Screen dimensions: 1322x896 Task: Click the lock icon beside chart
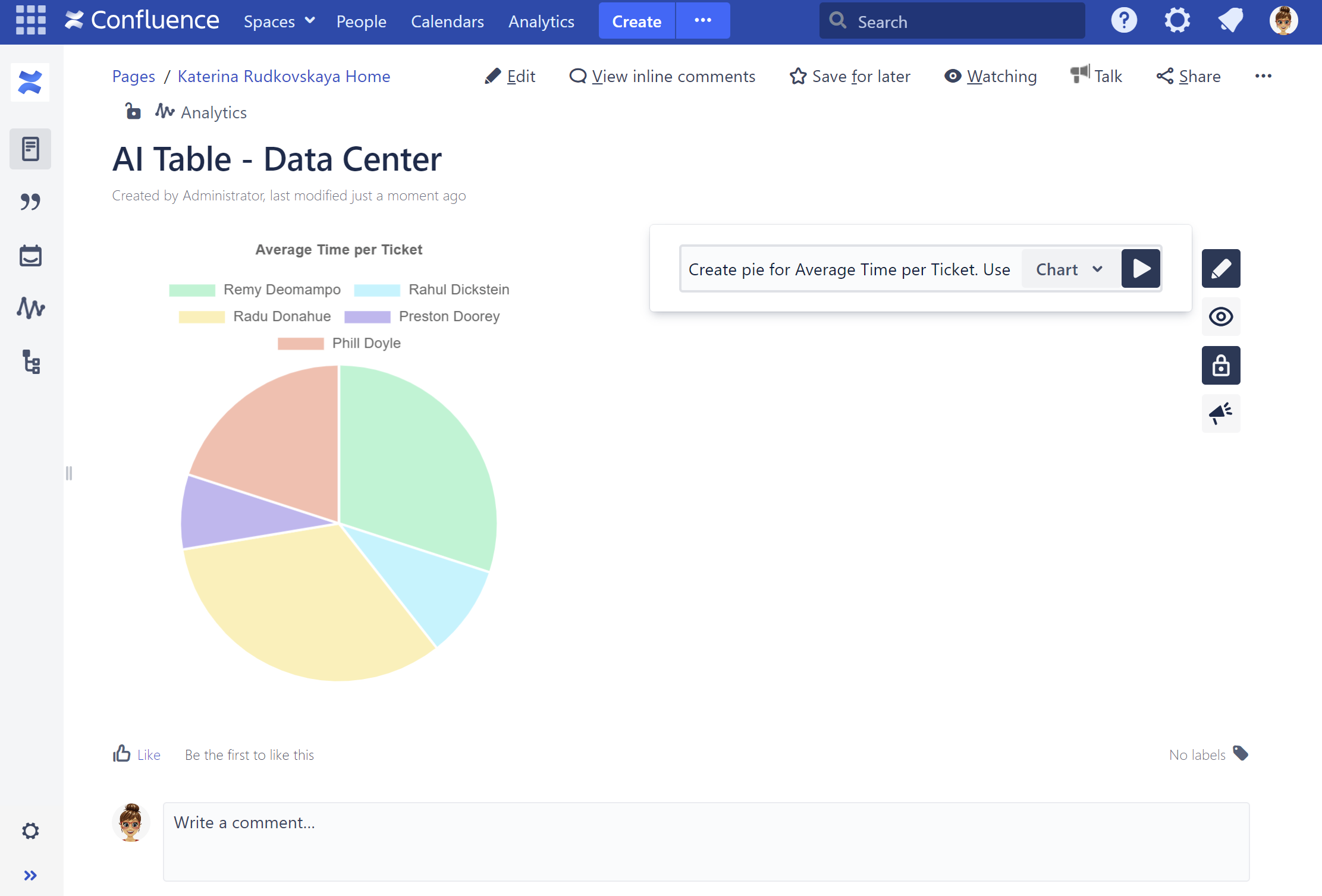(1220, 365)
